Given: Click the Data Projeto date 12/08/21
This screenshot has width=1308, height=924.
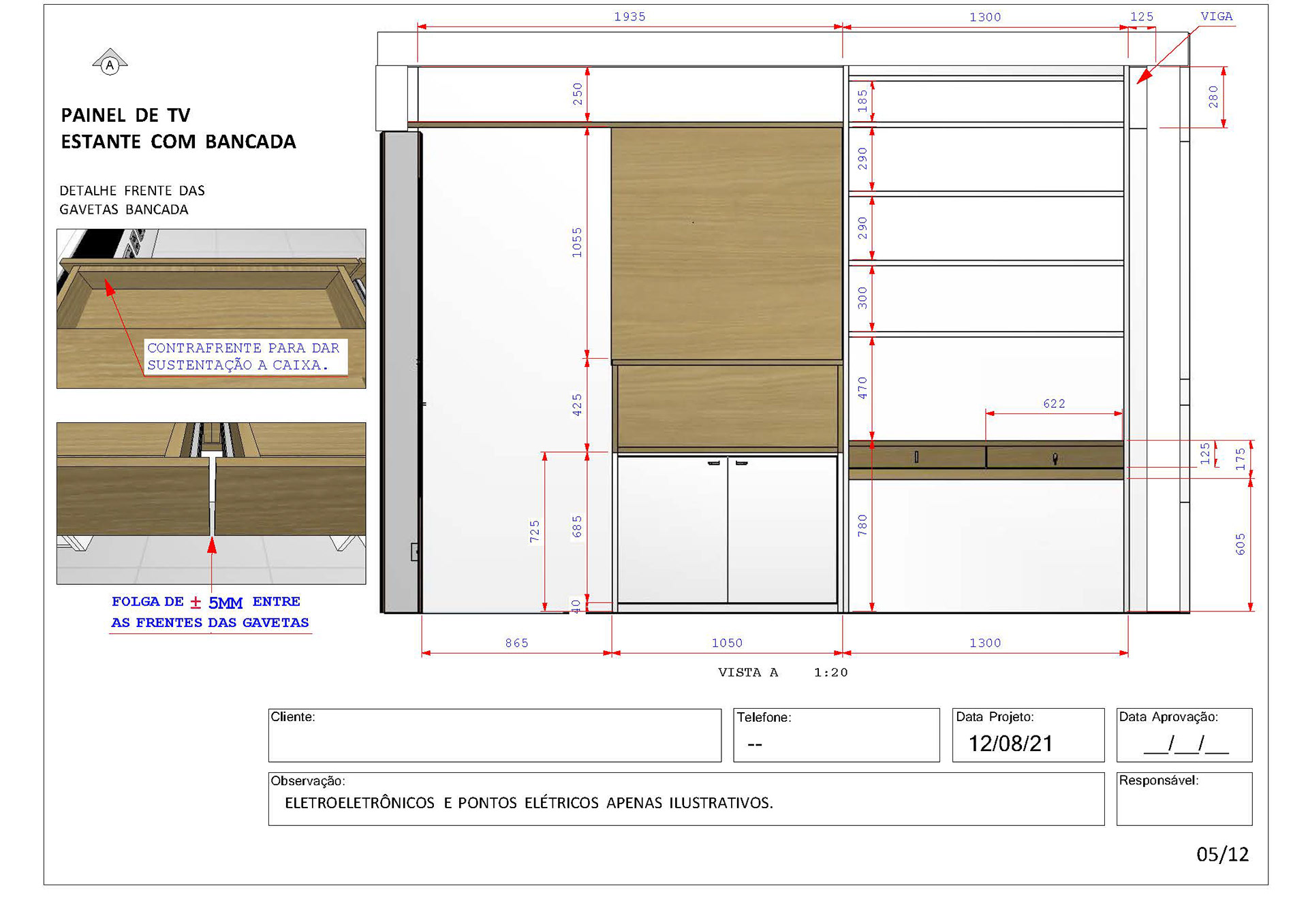Looking at the screenshot, I should point(1010,744).
